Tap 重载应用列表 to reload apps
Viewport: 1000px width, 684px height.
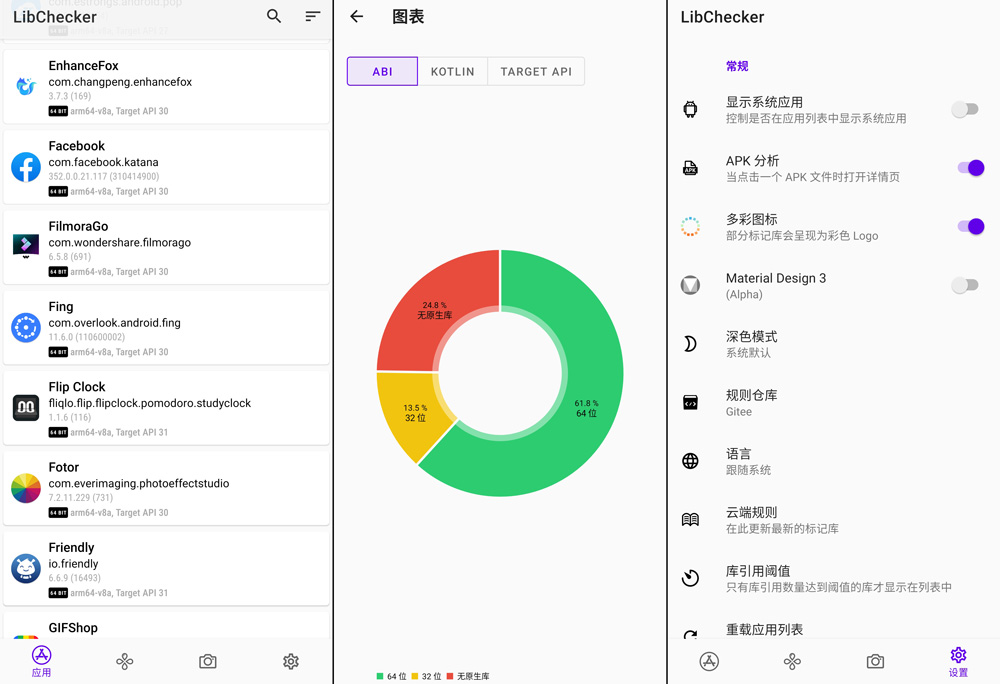(x=833, y=625)
